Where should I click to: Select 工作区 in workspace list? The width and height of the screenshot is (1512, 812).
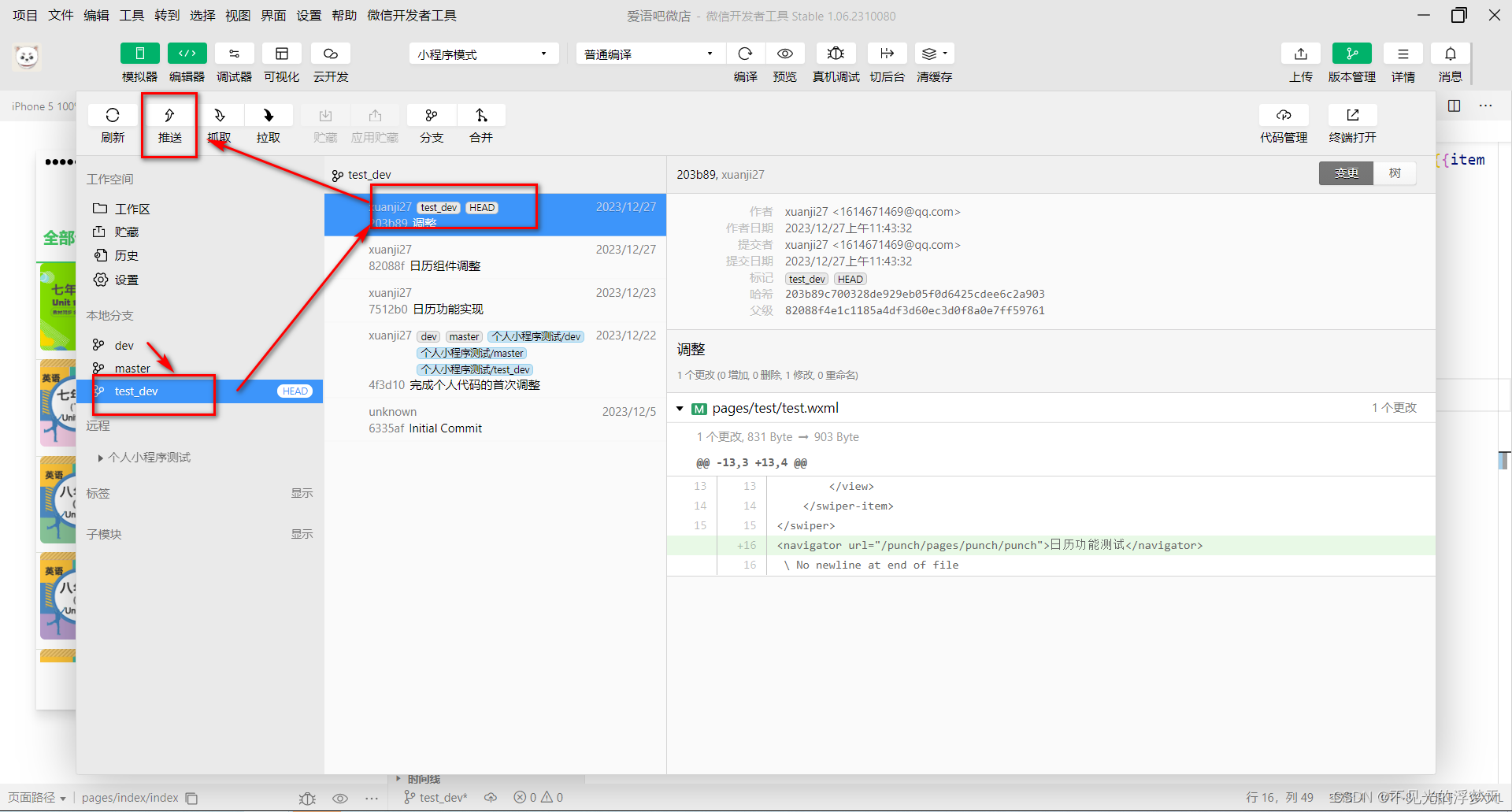click(200, 209)
